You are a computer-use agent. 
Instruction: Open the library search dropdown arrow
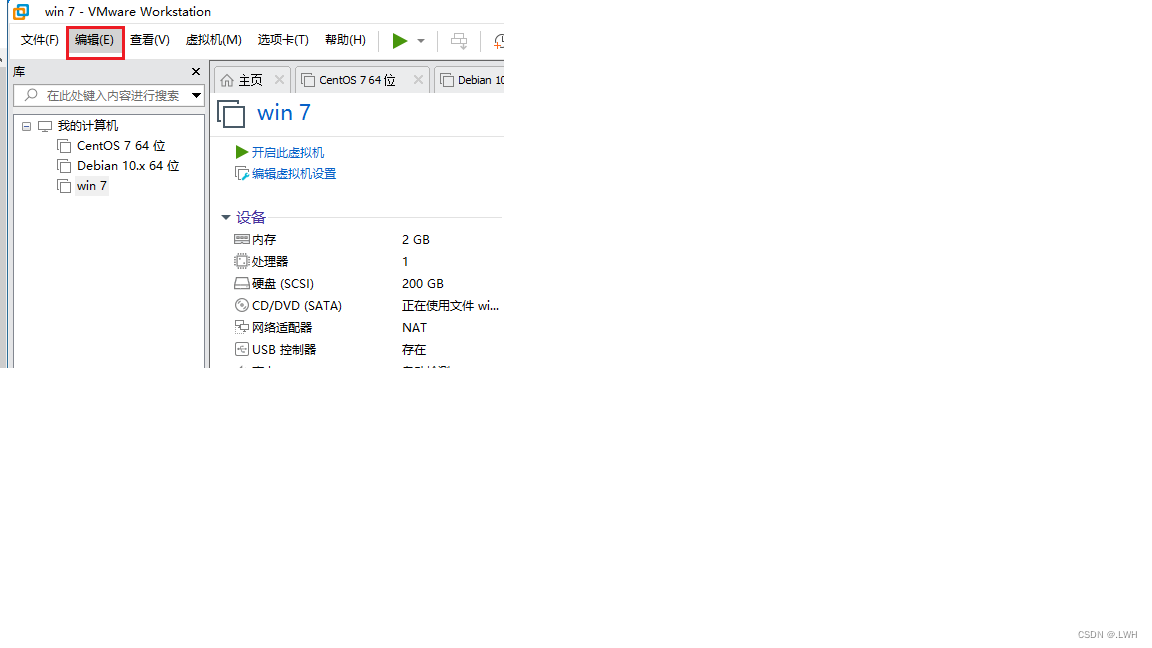196,96
